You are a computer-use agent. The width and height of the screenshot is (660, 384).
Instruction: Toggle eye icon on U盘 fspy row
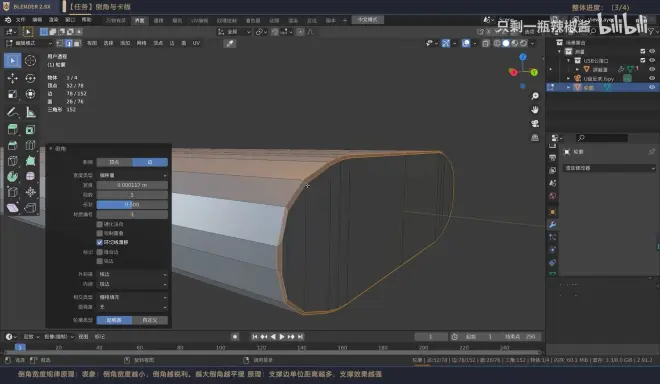point(652,78)
